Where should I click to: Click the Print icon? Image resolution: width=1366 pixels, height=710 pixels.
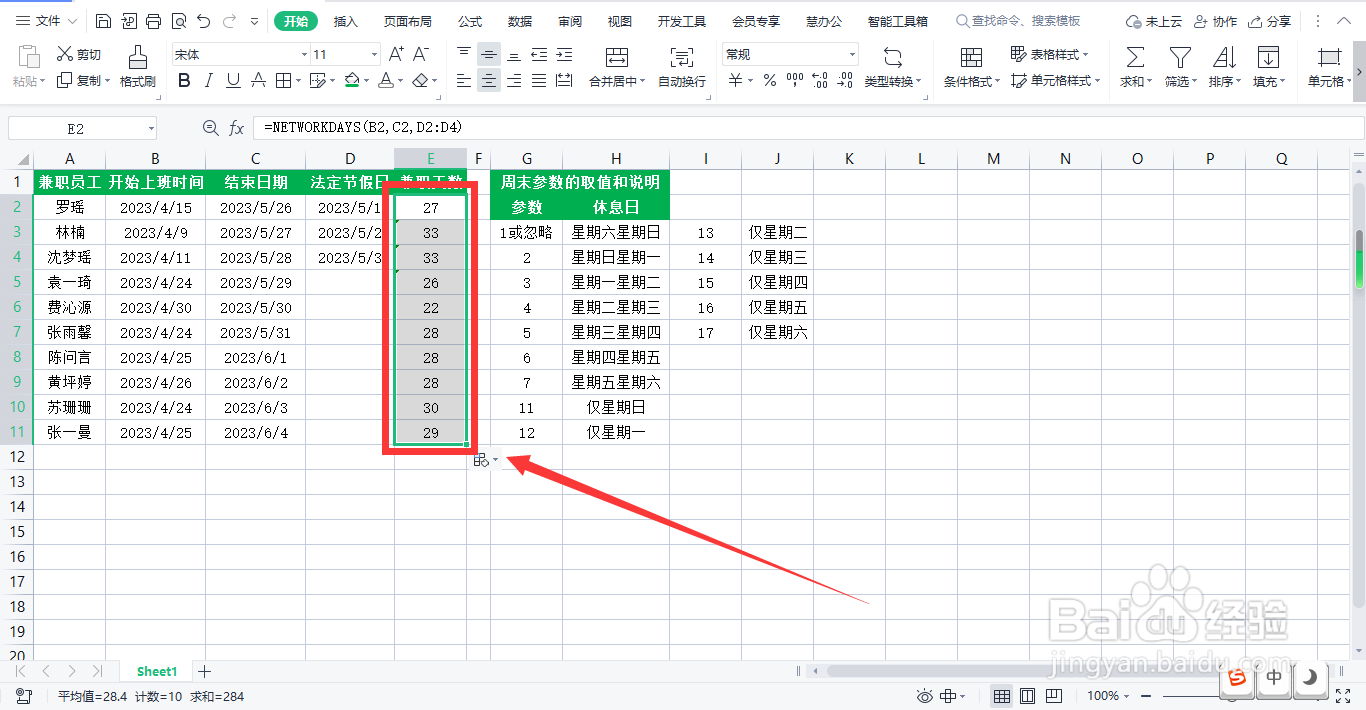[153, 21]
